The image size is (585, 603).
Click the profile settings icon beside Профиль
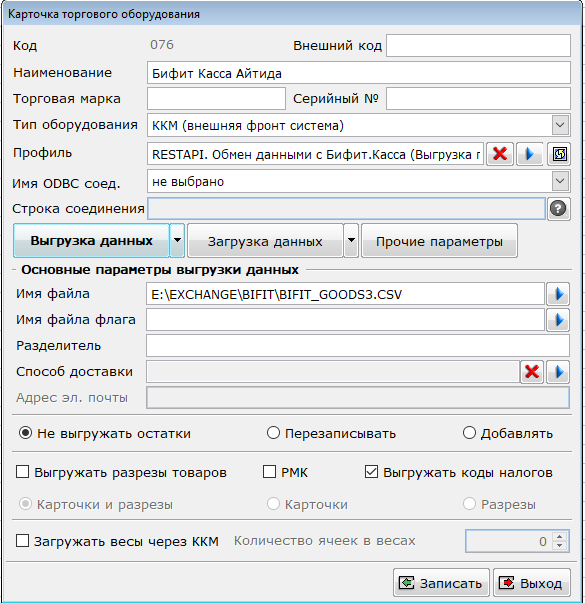[559, 154]
